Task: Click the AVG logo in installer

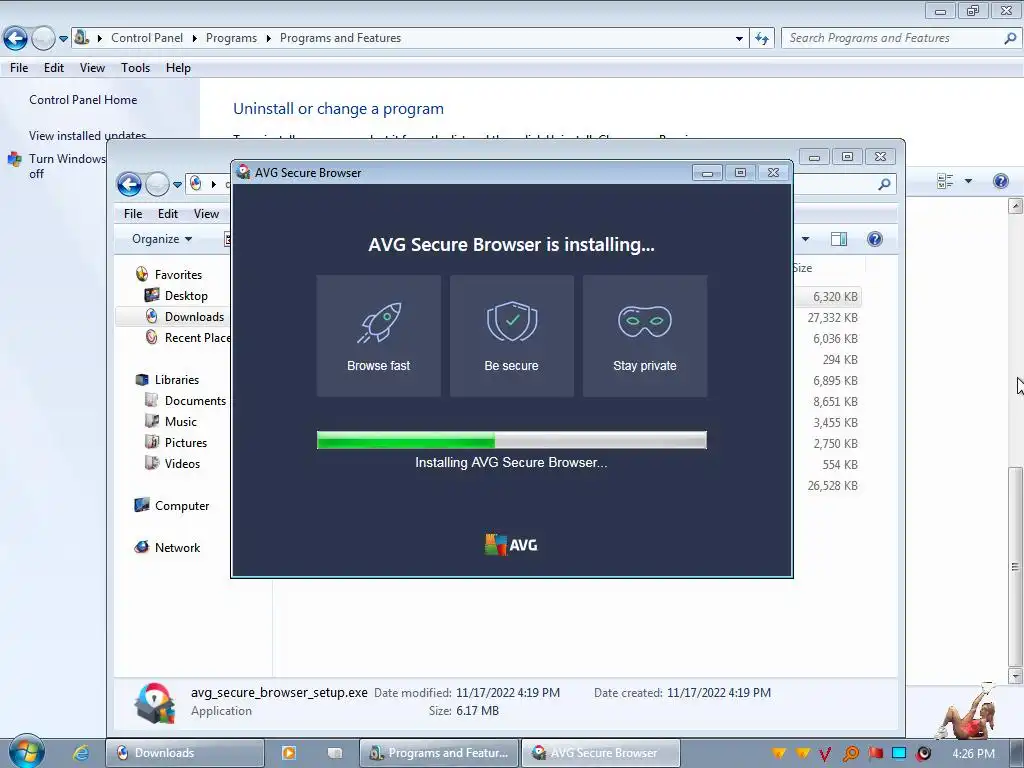Action: coord(511,545)
